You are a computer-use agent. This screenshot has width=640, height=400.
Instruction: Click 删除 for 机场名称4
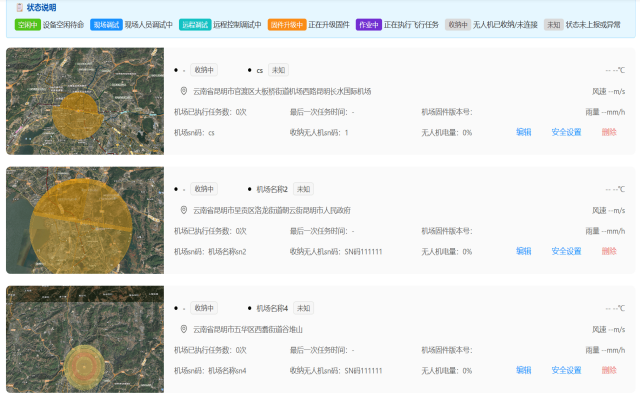[609, 370]
